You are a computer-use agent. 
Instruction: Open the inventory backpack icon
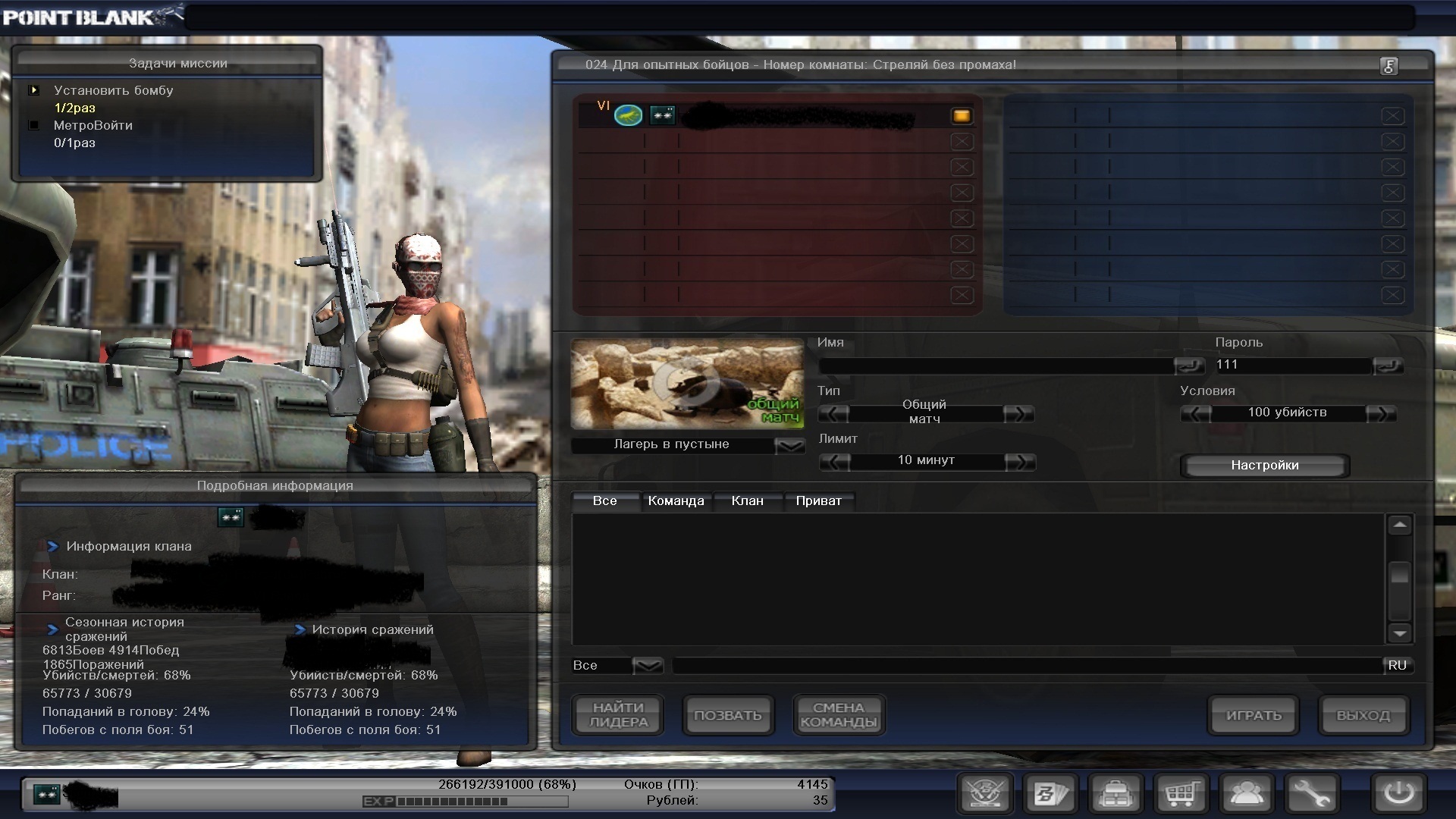1116,794
